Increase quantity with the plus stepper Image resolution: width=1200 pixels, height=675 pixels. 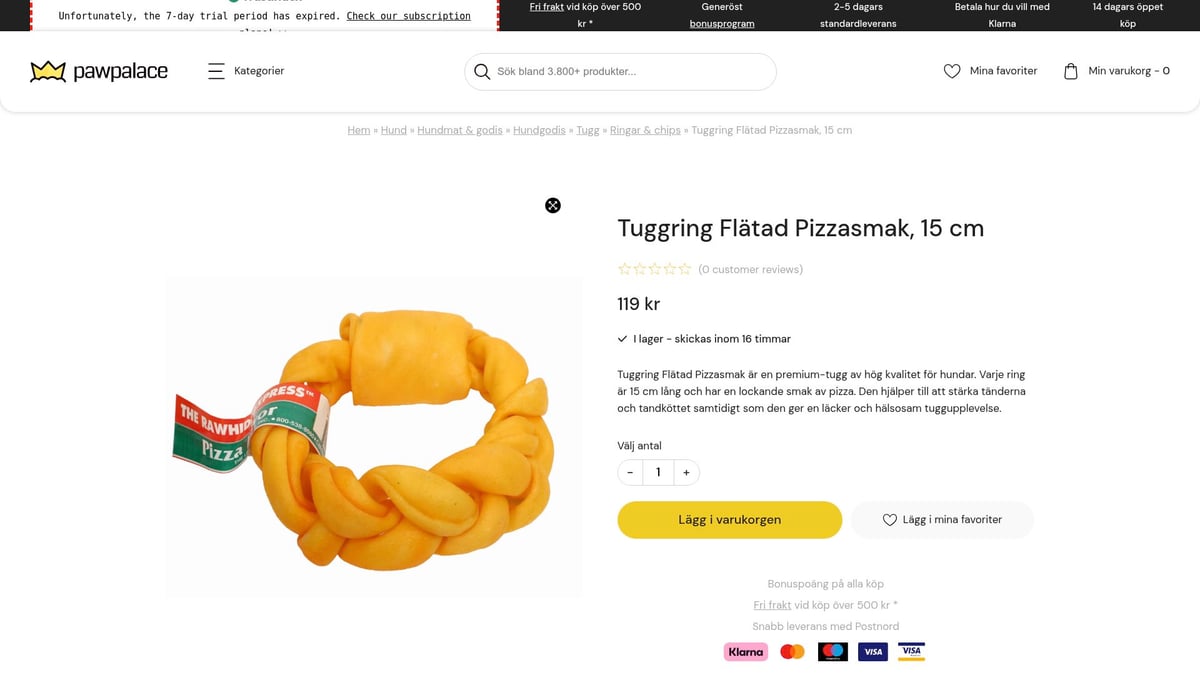(x=686, y=472)
